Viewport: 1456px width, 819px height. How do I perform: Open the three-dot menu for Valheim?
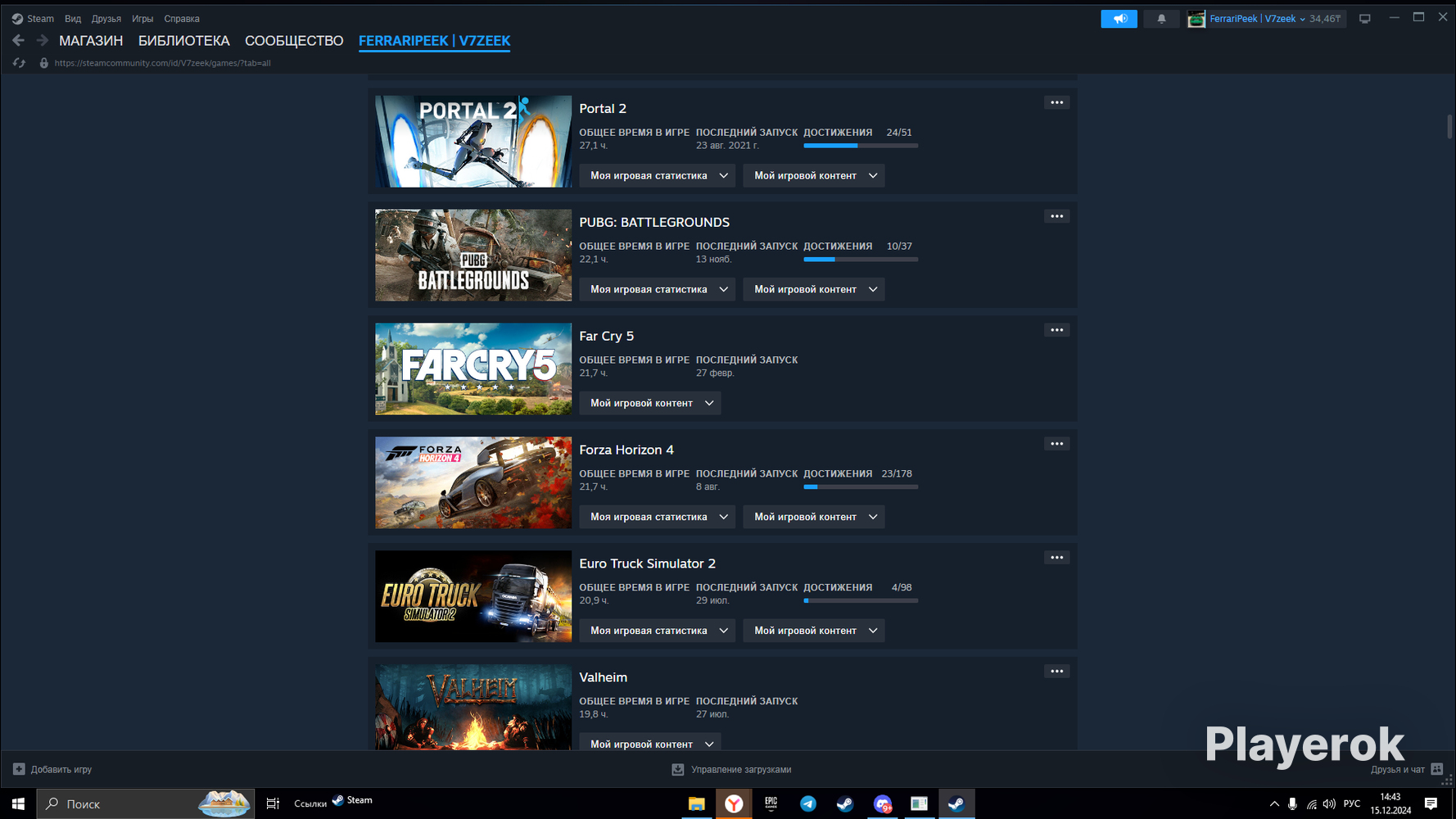1057,672
